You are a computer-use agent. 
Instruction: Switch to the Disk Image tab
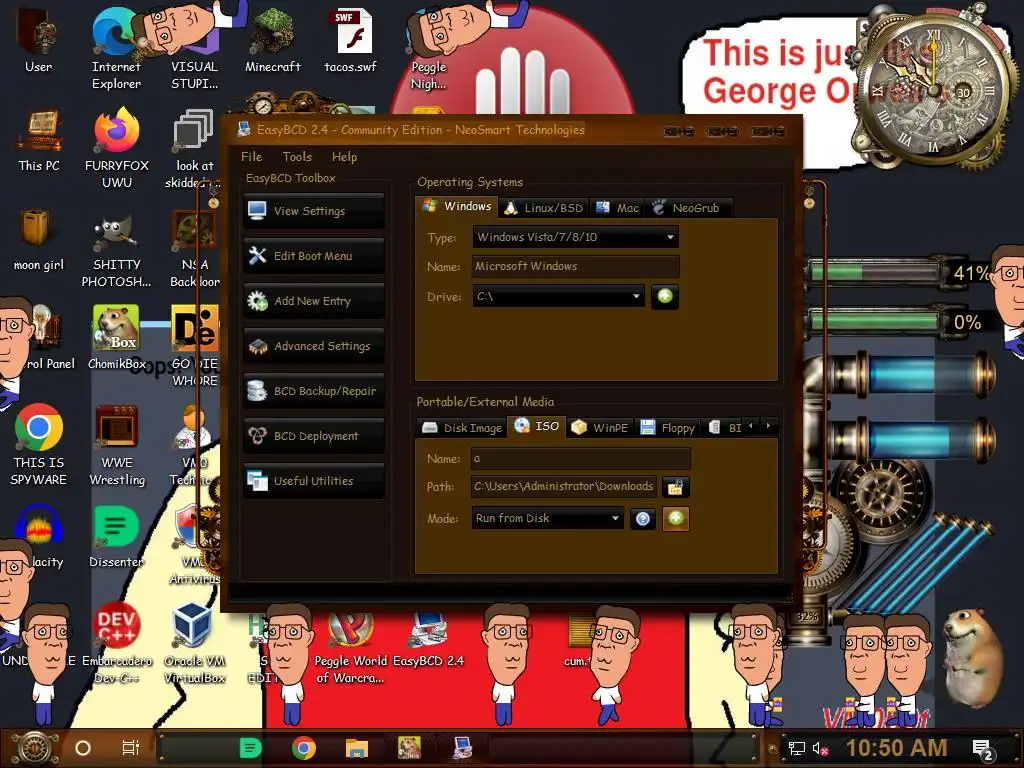point(462,428)
